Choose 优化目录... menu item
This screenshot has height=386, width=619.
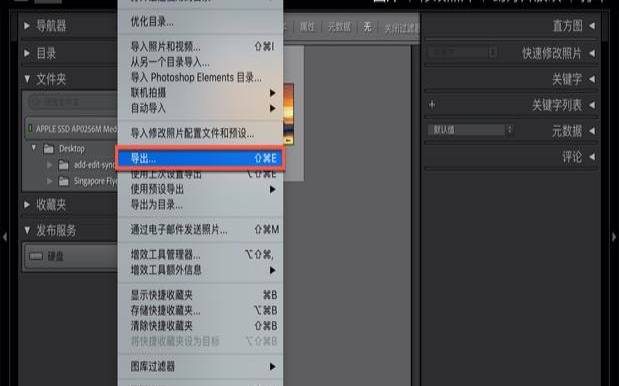tap(200, 22)
